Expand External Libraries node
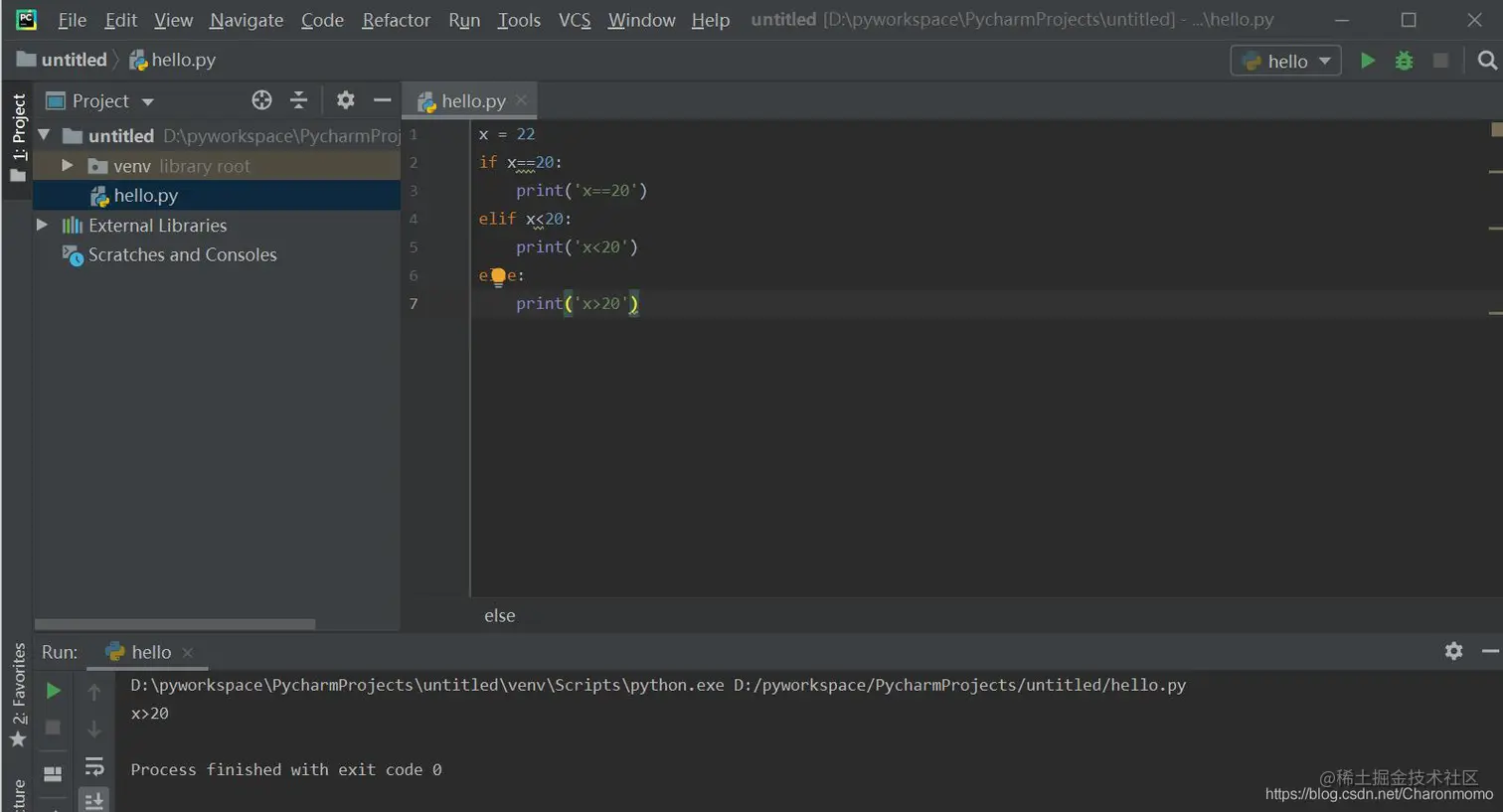Screen dimensions: 1503x812 (42, 225)
